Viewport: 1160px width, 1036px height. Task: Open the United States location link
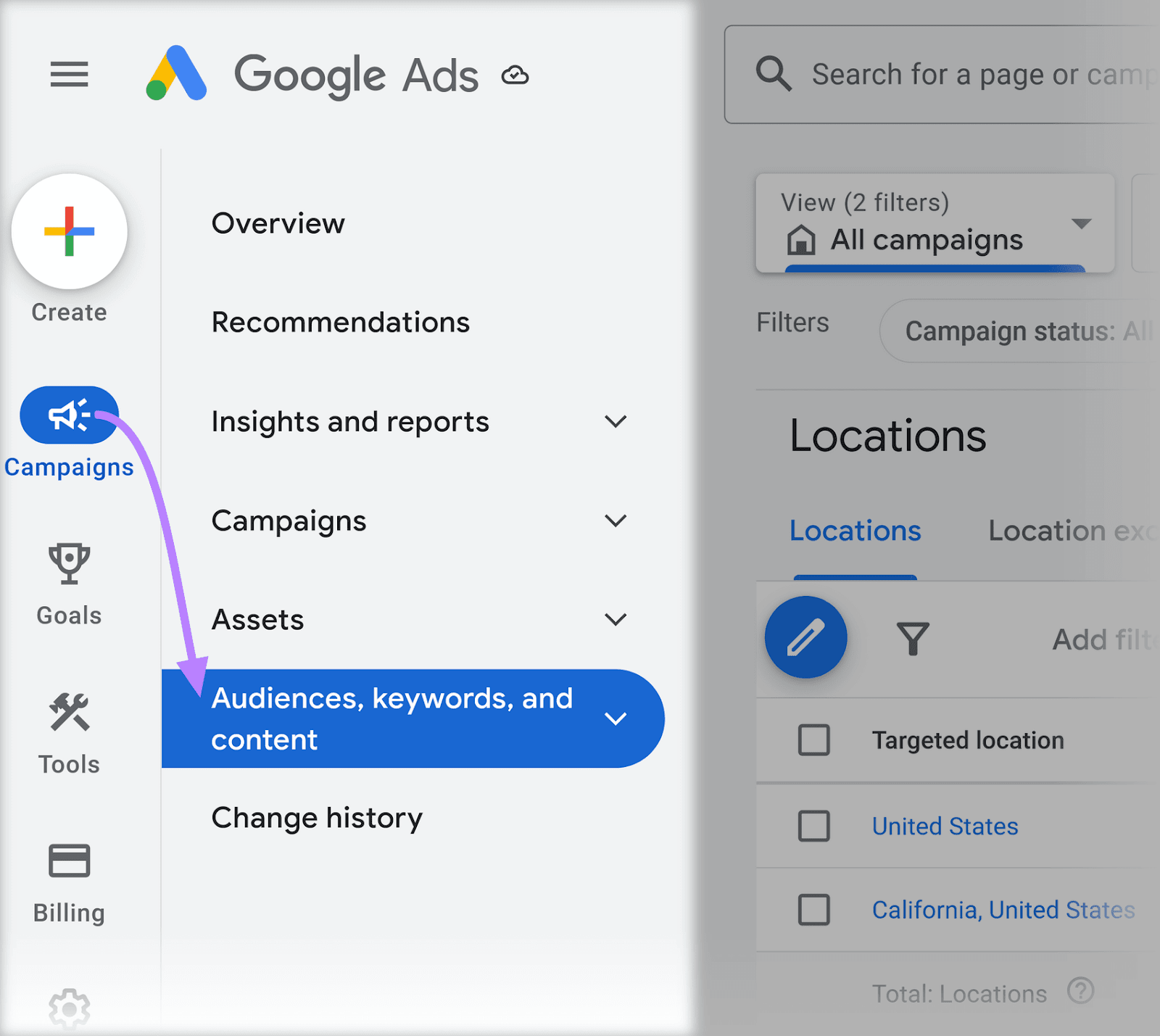(x=944, y=826)
